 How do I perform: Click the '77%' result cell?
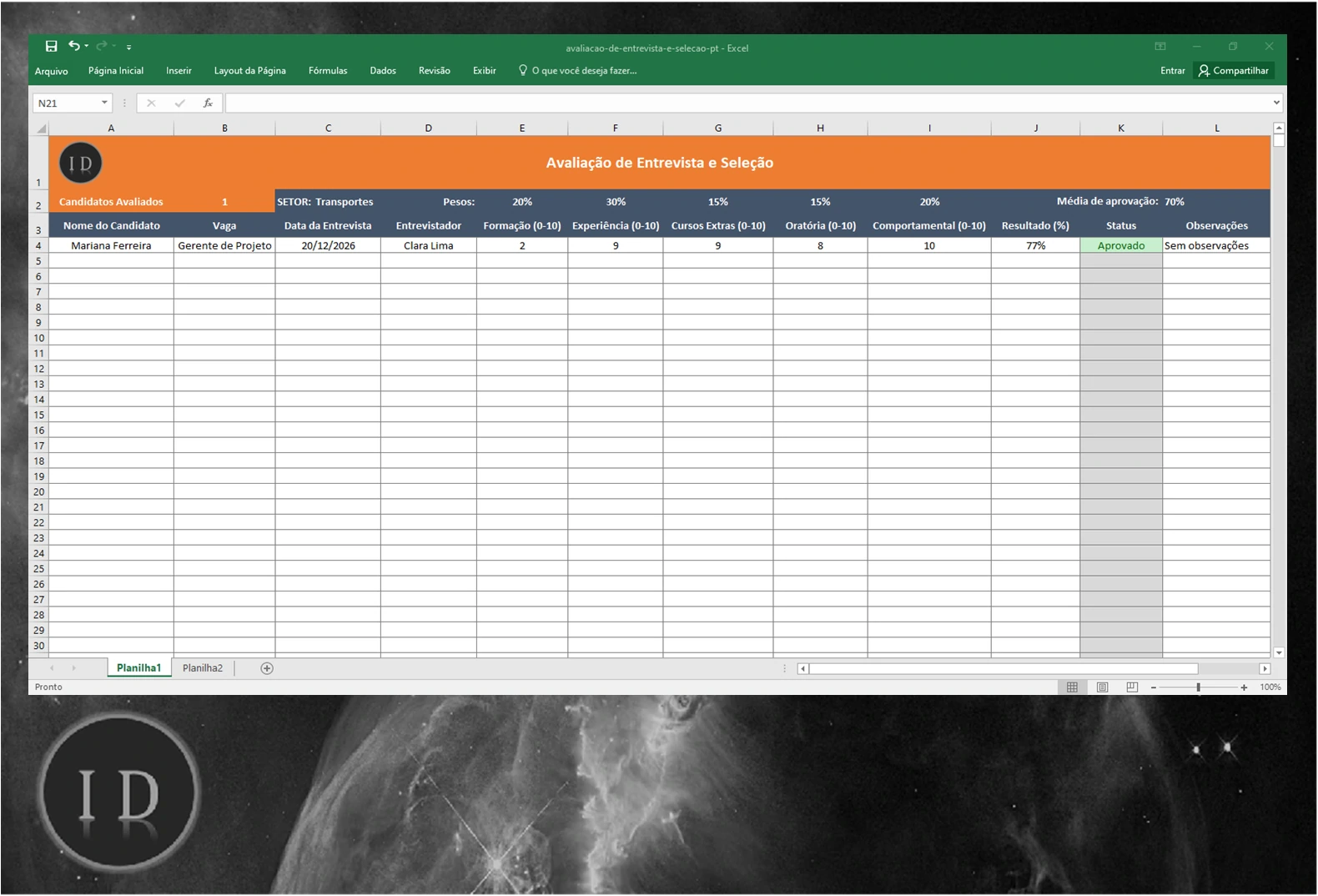pyautogui.click(x=1036, y=246)
